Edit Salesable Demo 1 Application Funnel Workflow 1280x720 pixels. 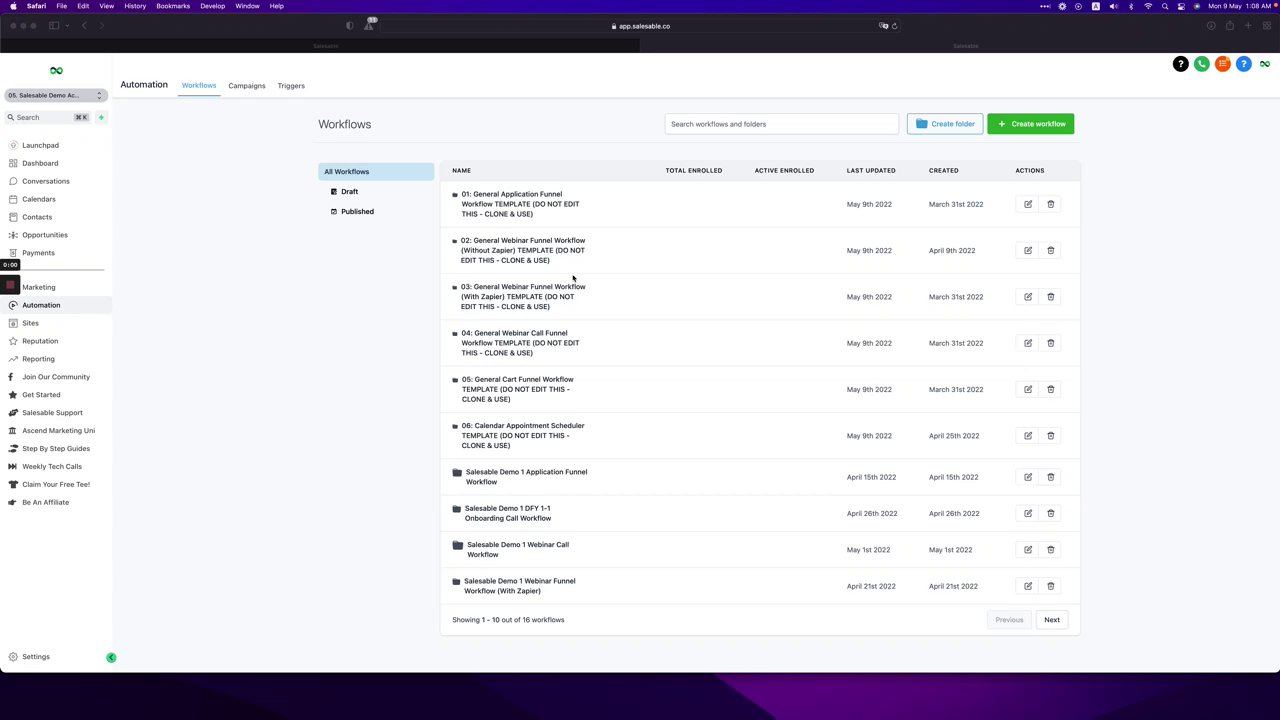tap(1028, 477)
